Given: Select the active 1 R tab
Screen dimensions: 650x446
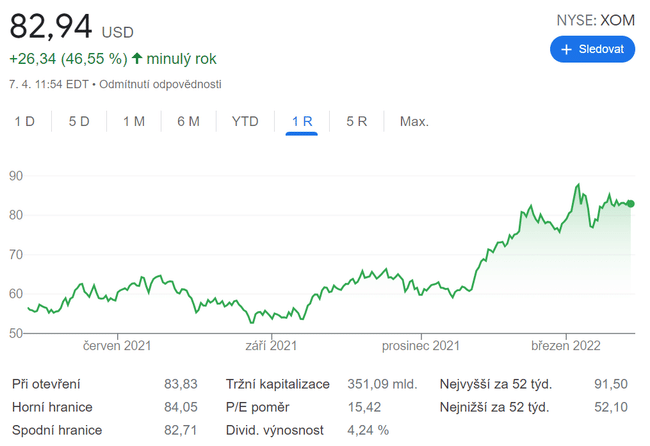Looking at the screenshot, I should click(302, 121).
